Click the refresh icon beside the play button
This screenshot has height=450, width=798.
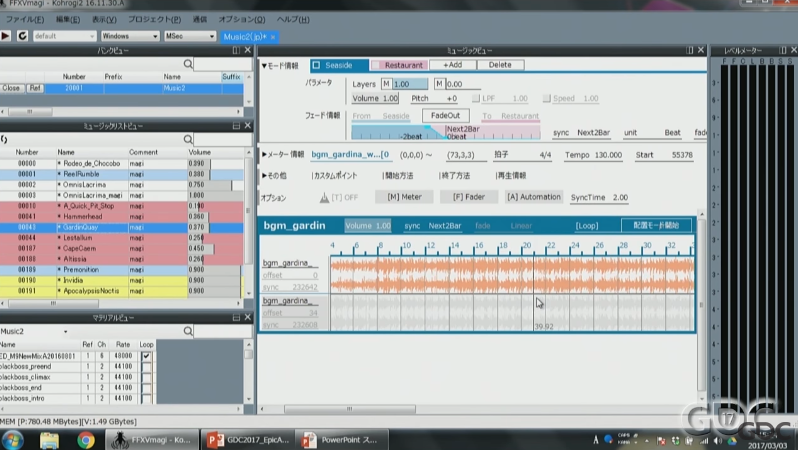[x=21, y=36]
